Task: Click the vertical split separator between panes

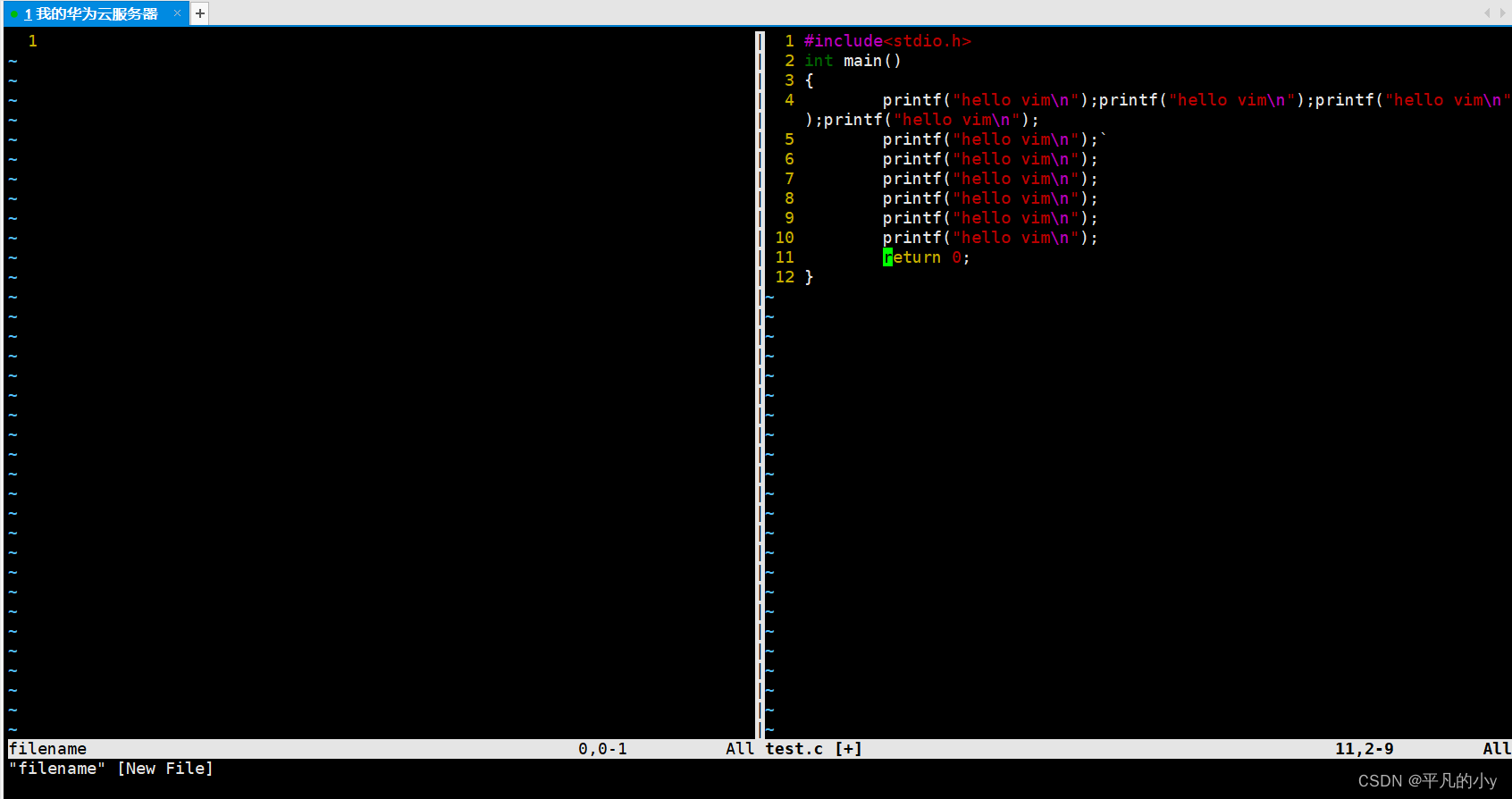Action: [x=760, y=384]
